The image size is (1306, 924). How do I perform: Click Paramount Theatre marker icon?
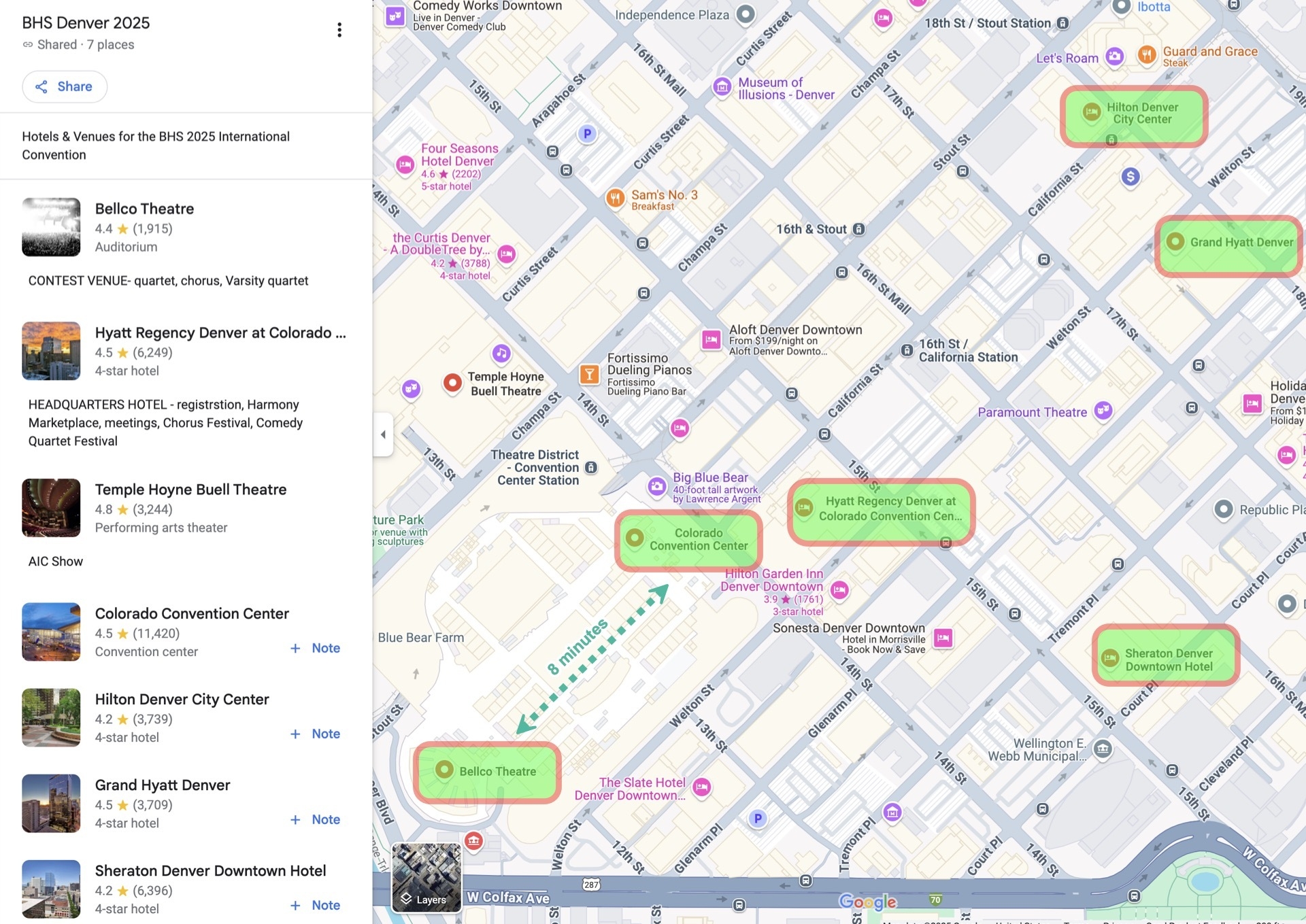click(1103, 410)
